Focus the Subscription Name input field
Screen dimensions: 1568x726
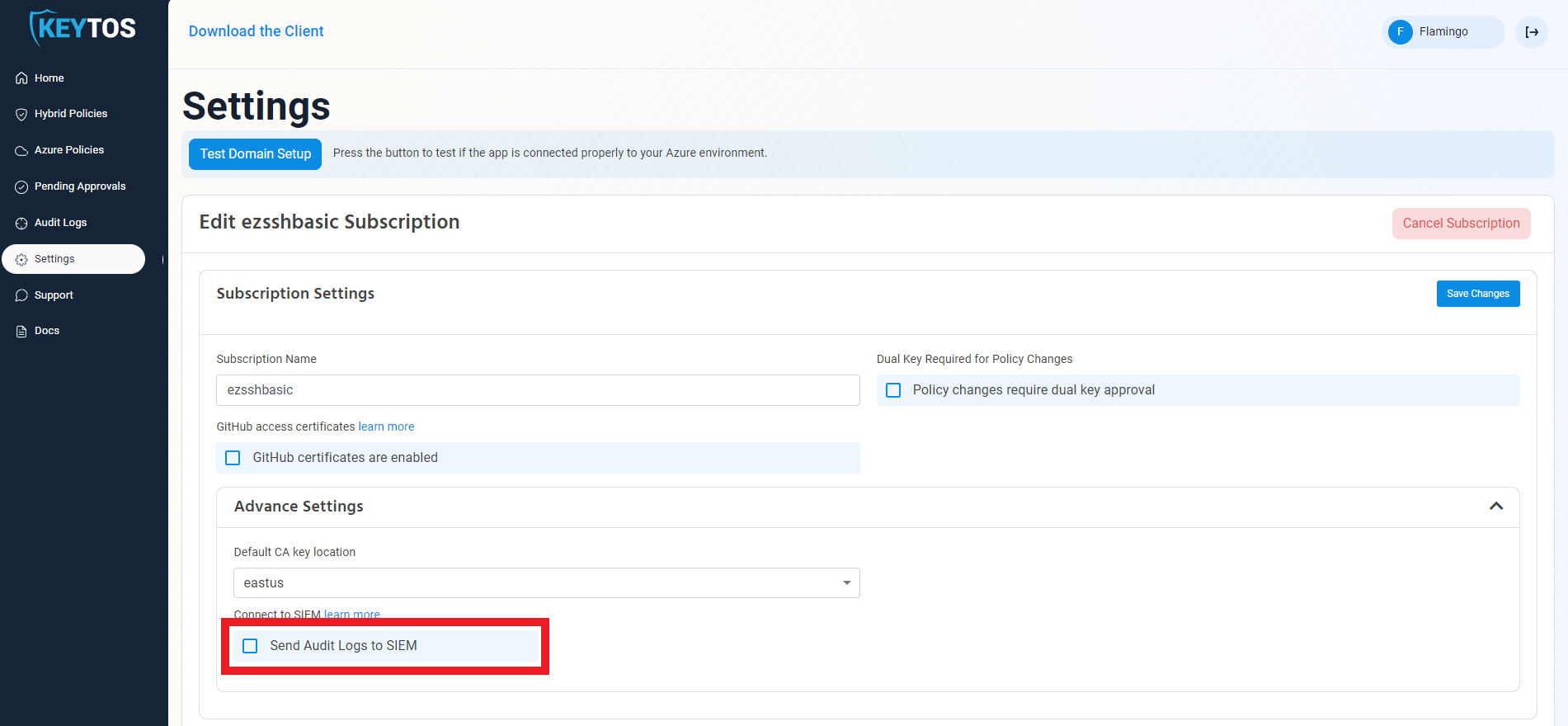pyautogui.click(x=538, y=390)
